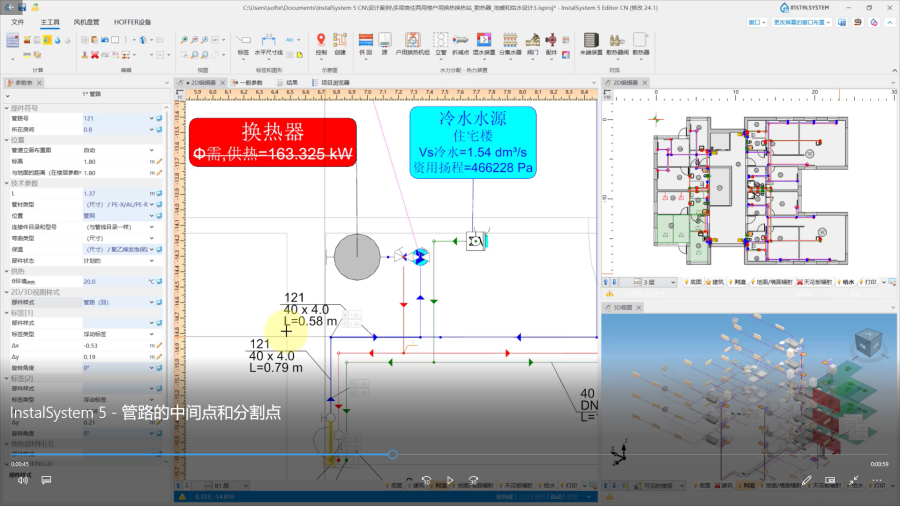Collapse the 供热 section
This screenshot has width=900, height=506.
(x=7, y=271)
